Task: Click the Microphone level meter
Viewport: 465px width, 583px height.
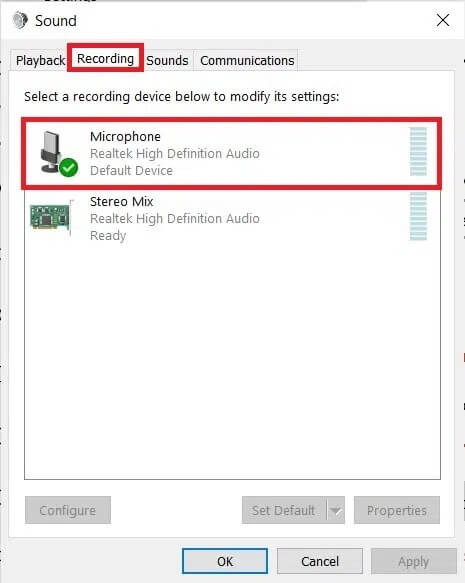Action: [418, 151]
